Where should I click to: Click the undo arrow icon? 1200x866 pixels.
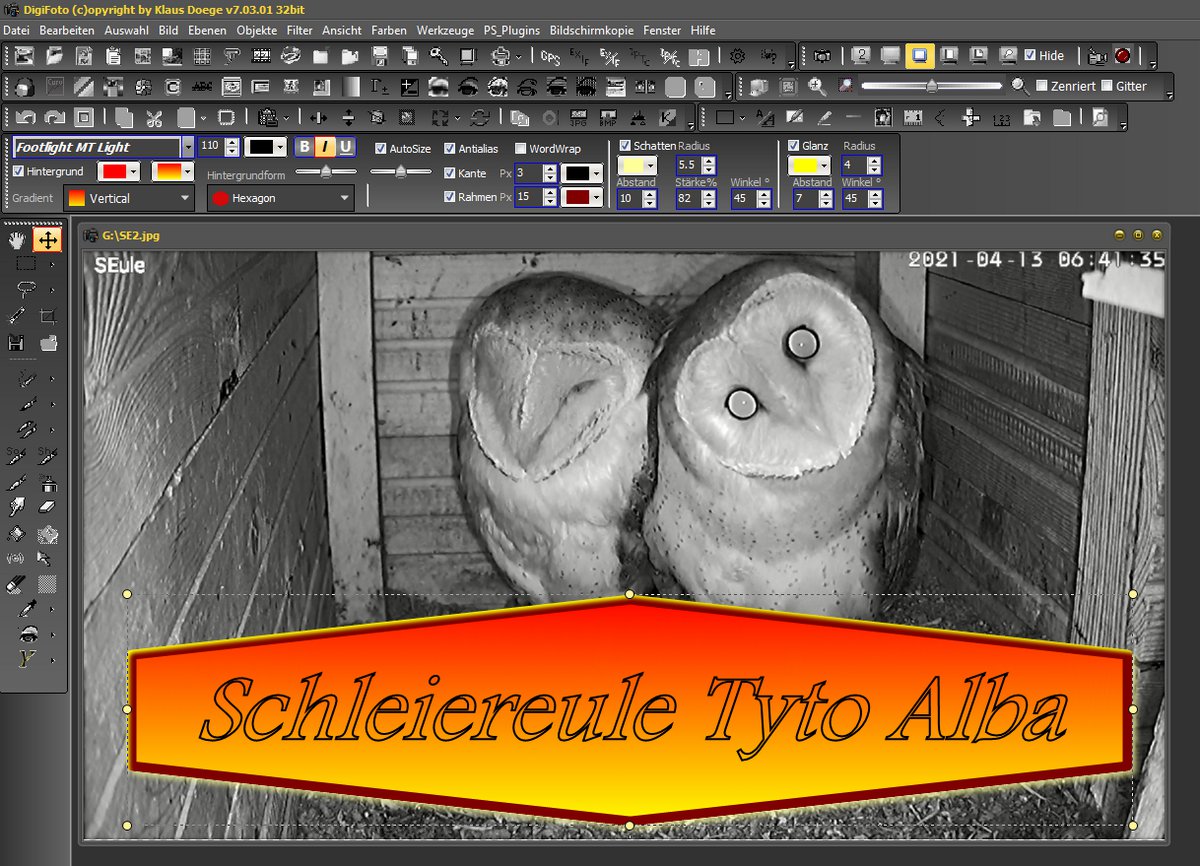[25, 118]
